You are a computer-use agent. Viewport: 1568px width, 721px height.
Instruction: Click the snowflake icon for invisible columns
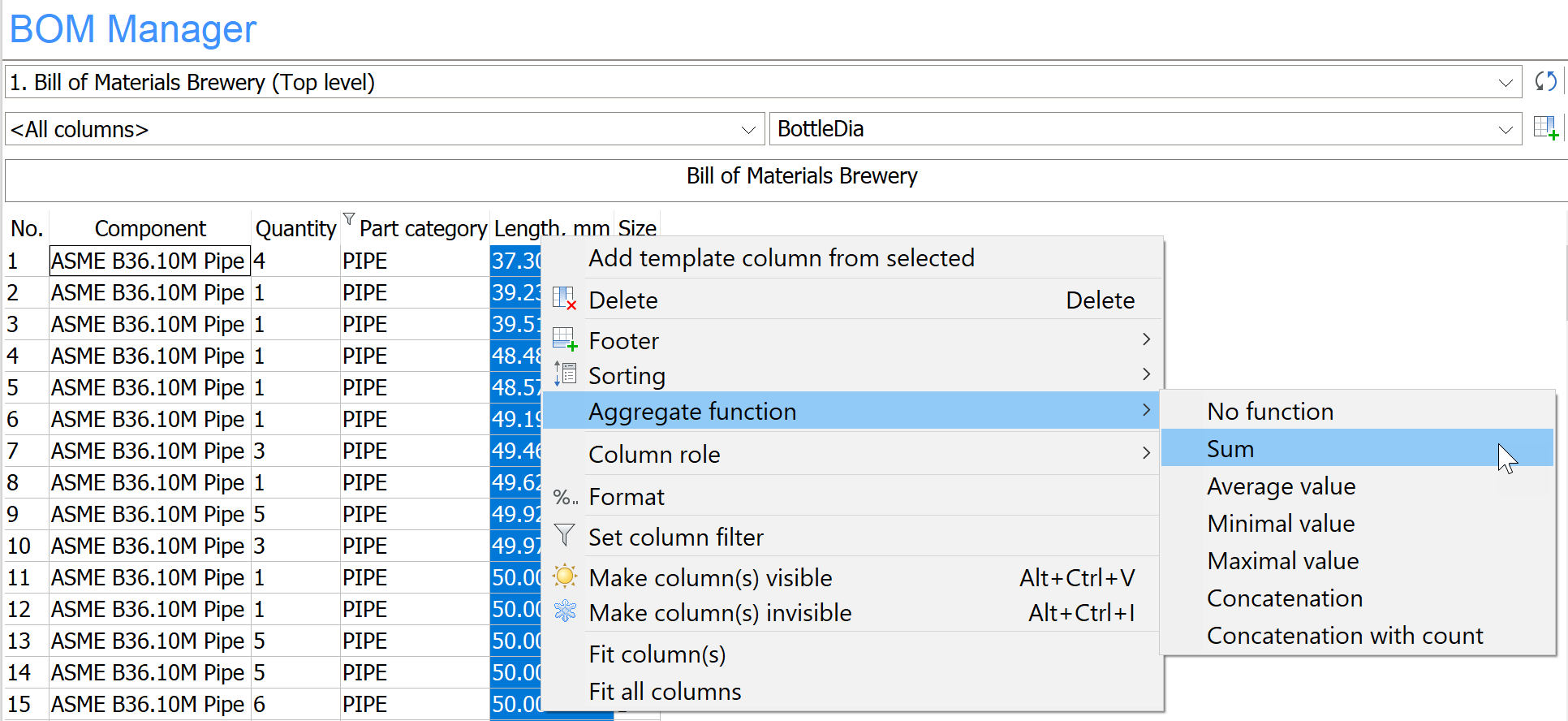tap(564, 611)
